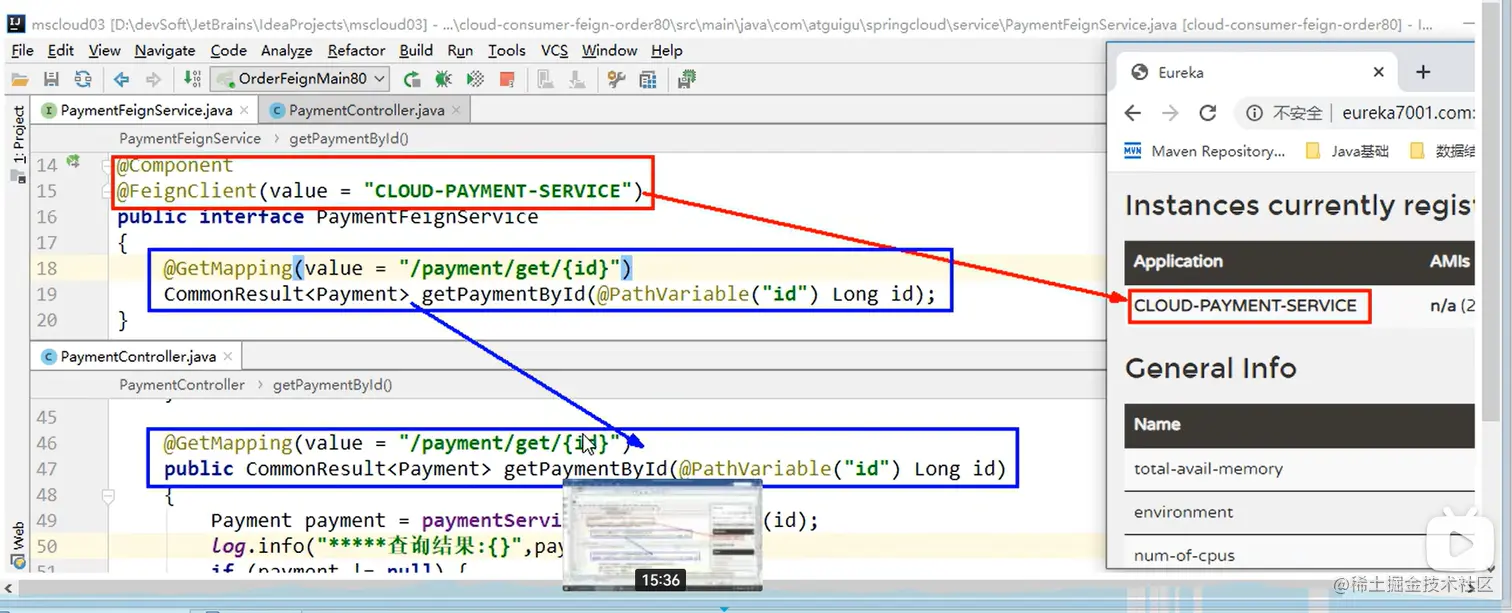Click the PaymentFeignService breadcrumb
This screenshot has width=1512, height=613.
coord(190,139)
